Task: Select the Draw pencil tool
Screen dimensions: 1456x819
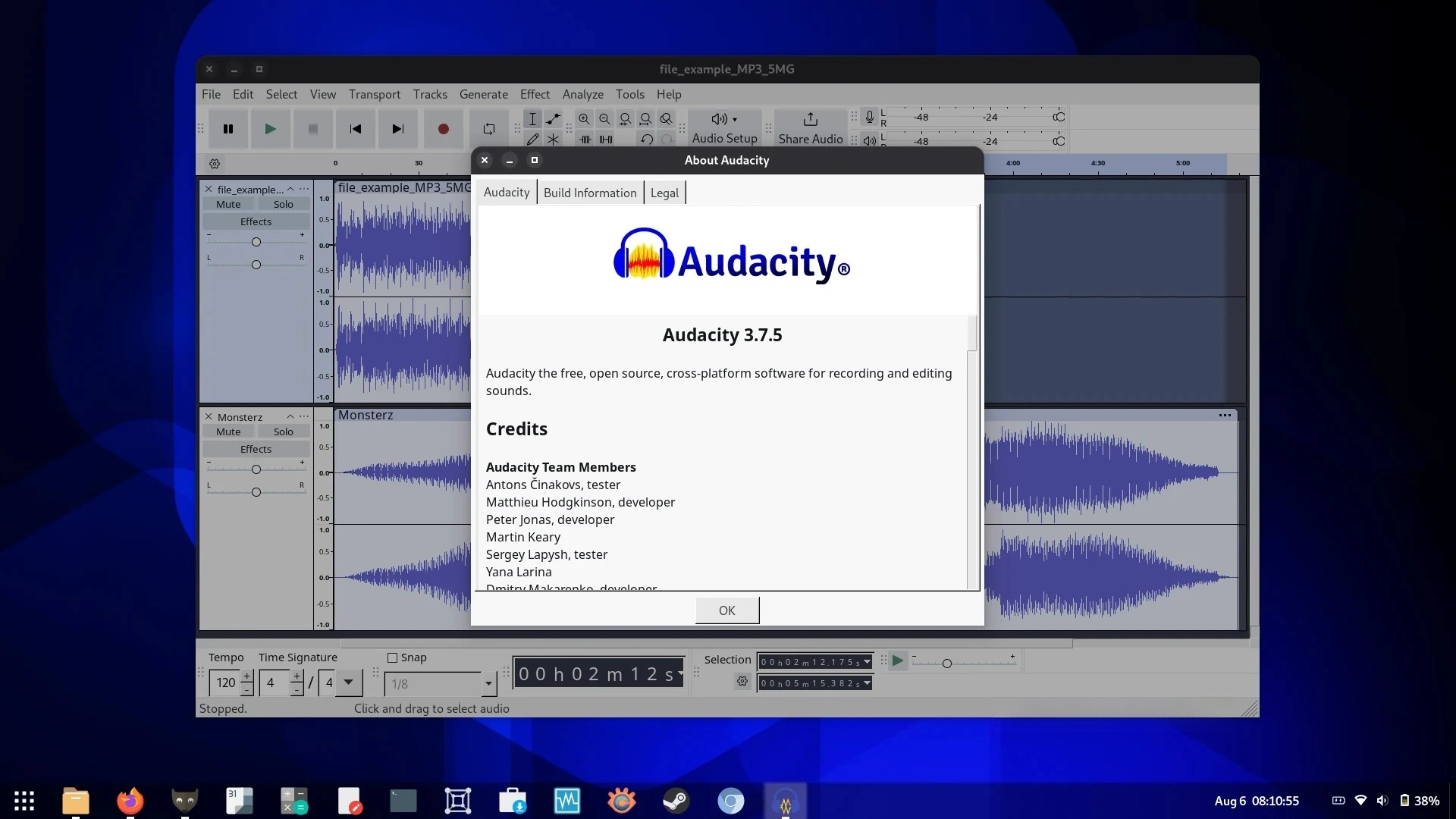Action: pyautogui.click(x=532, y=140)
